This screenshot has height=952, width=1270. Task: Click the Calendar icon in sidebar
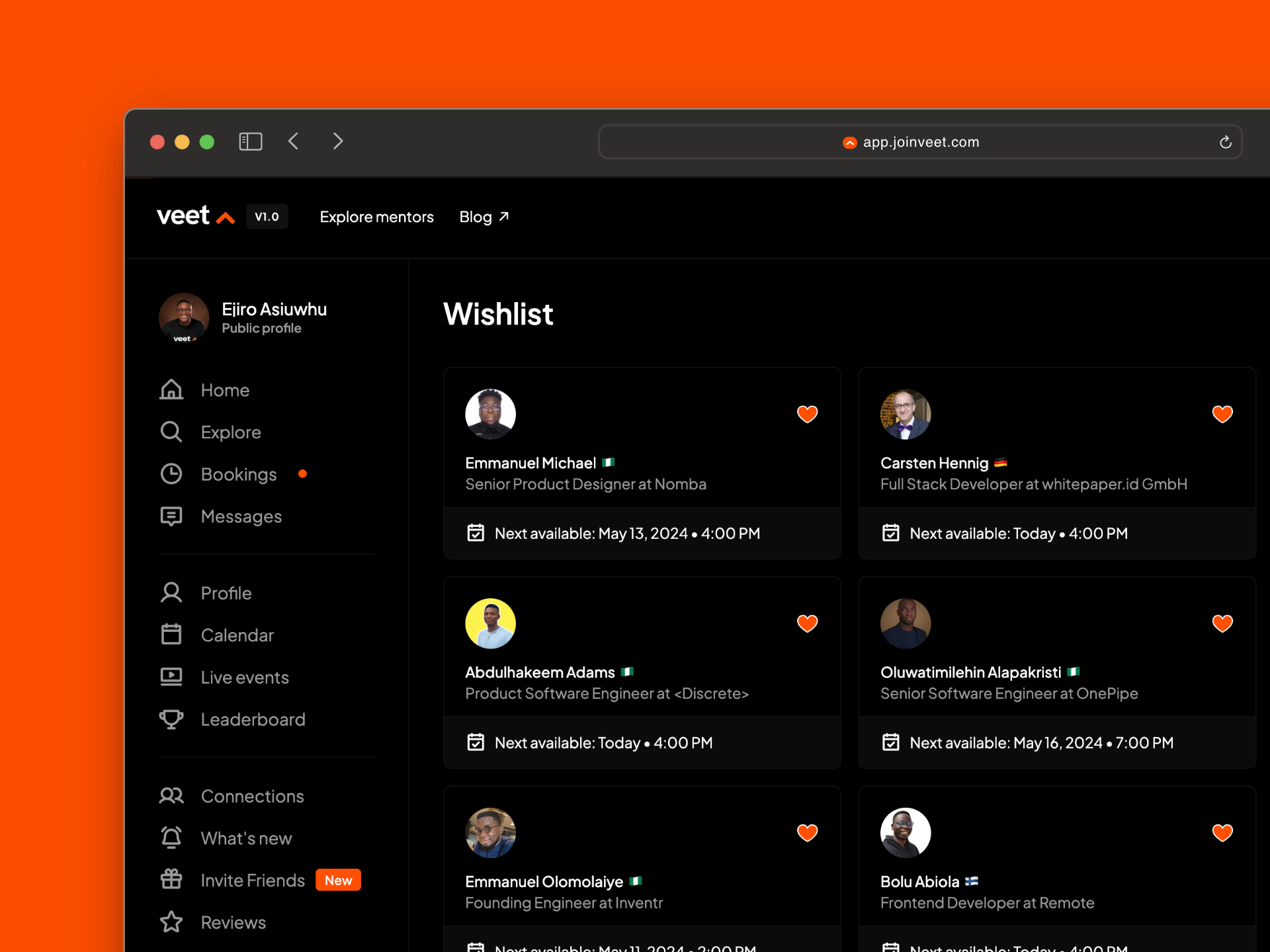[x=171, y=635]
